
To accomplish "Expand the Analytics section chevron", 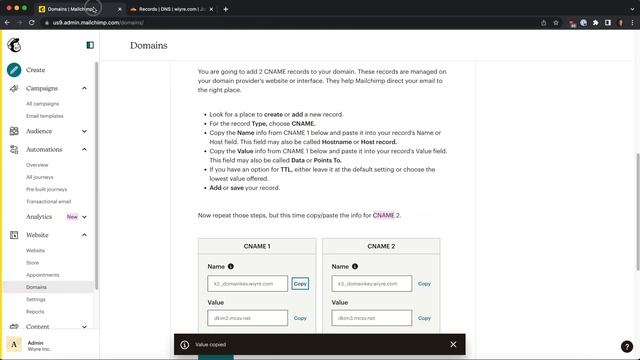I will (84, 217).
